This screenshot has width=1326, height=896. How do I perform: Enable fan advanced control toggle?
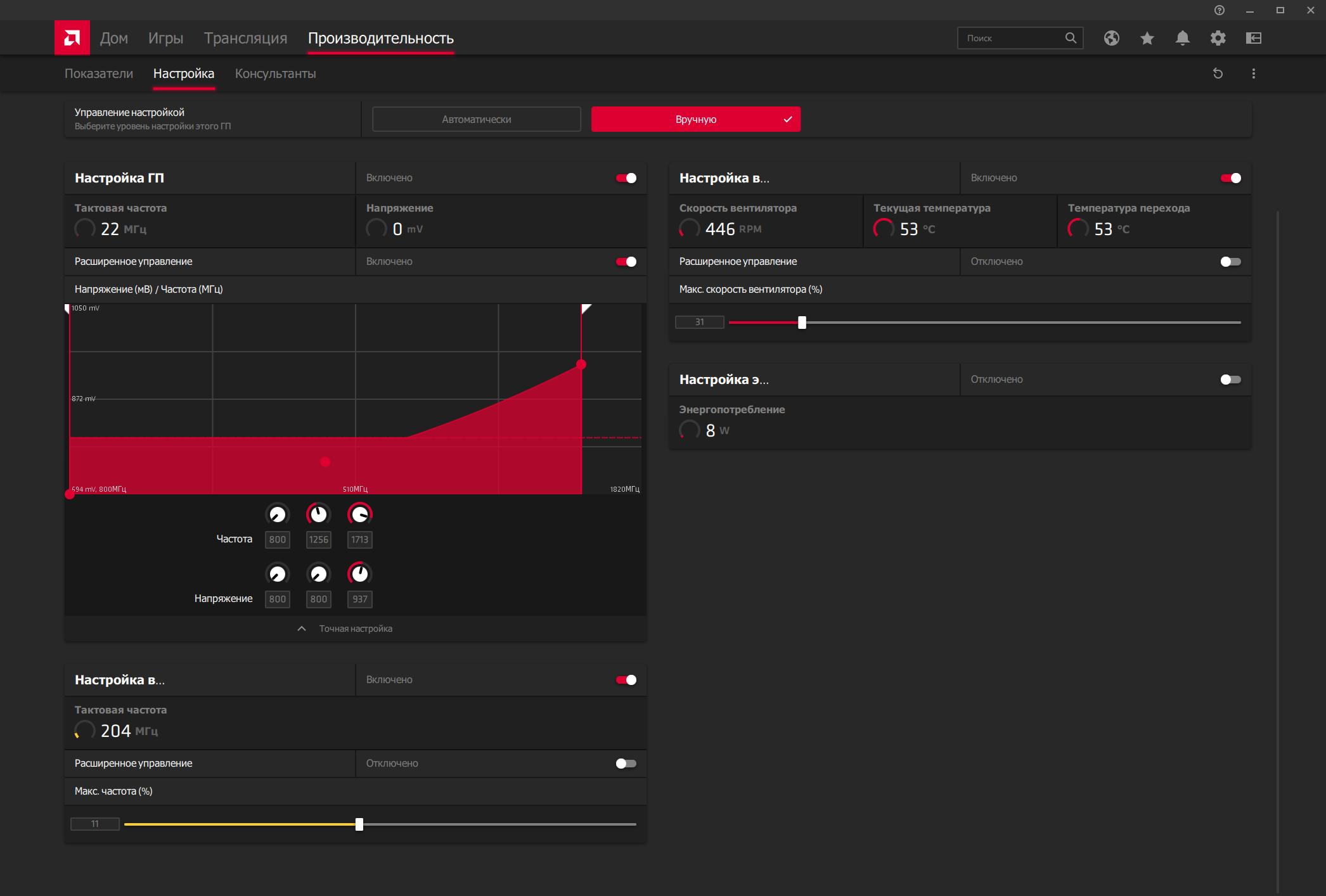click(1230, 262)
